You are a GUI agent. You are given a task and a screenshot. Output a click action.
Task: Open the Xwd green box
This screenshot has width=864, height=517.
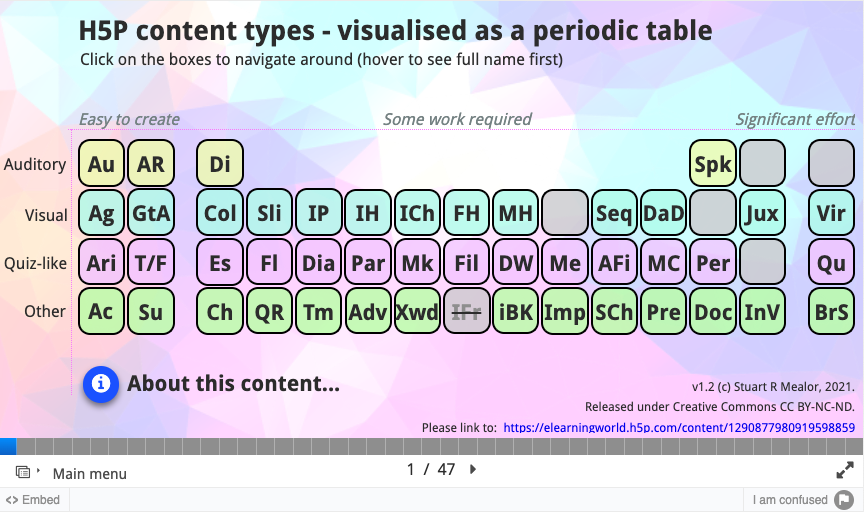[417, 311]
